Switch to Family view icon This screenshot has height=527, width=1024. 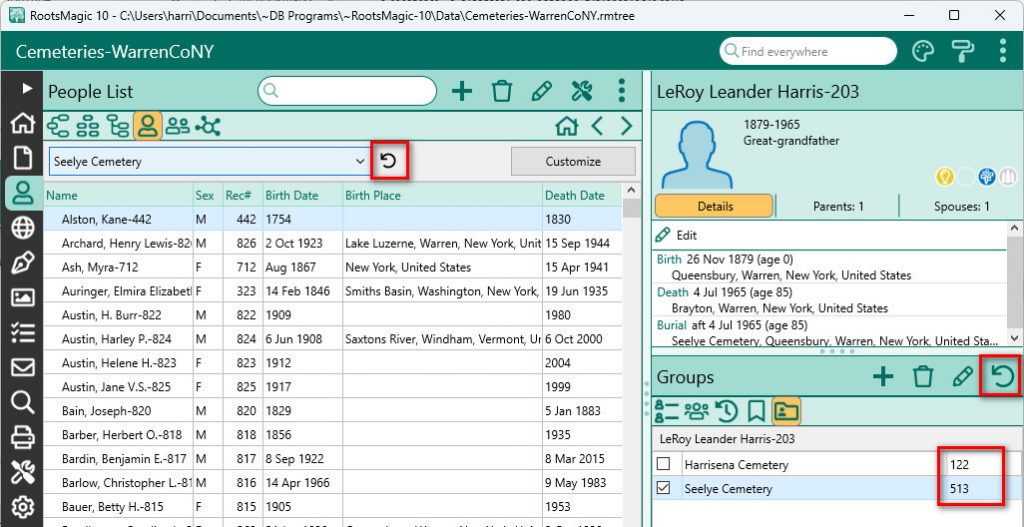(88, 125)
